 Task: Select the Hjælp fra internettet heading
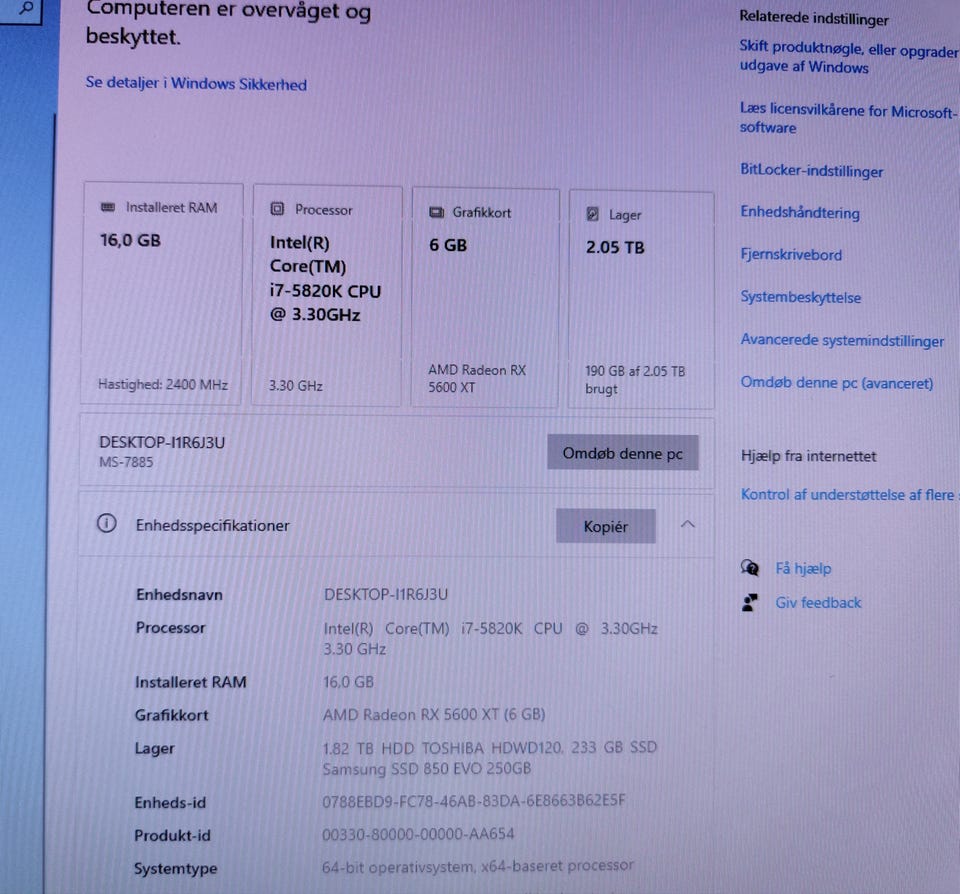pyautogui.click(x=808, y=456)
